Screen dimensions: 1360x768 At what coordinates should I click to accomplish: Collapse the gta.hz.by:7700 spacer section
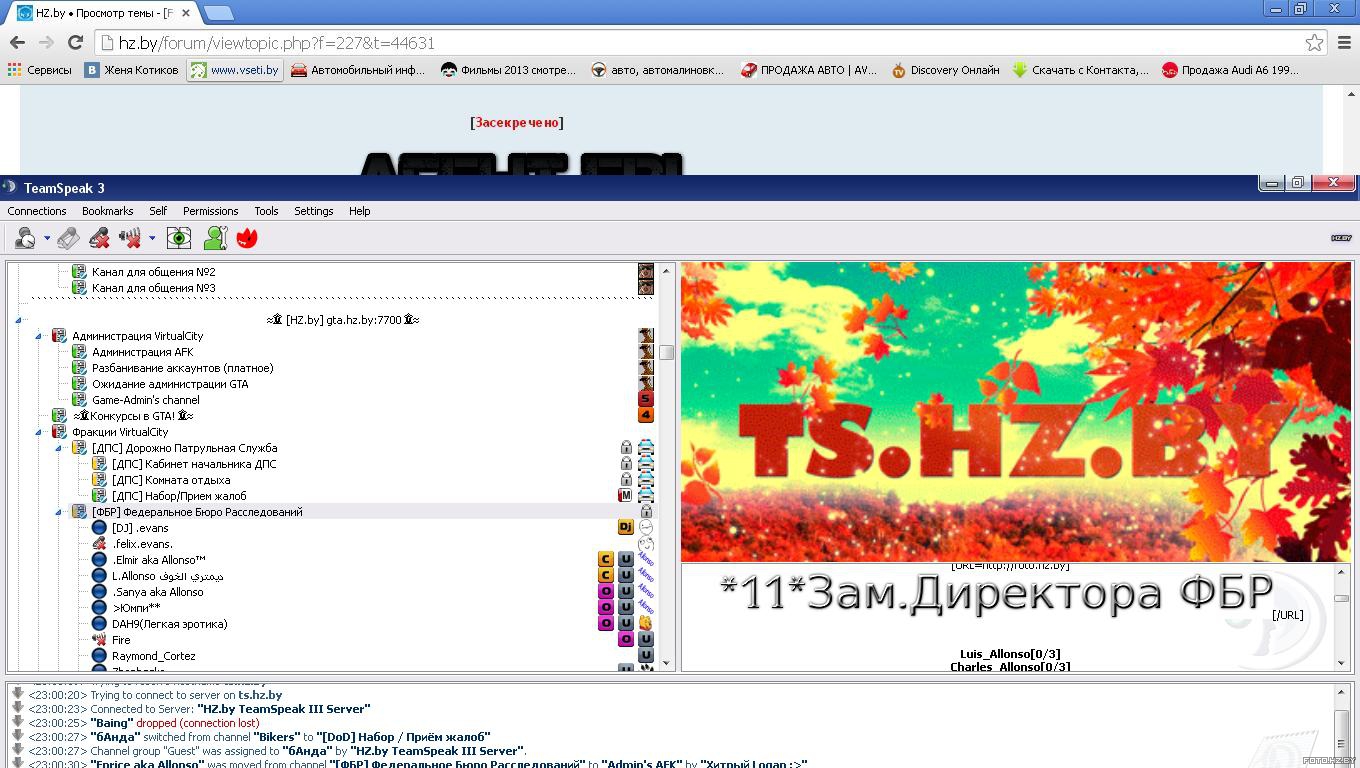(x=19, y=320)
